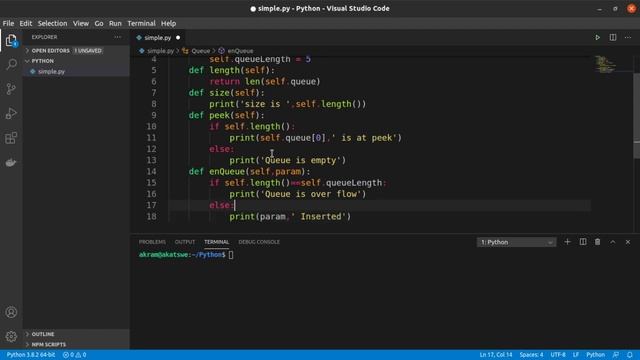Viewport: 640px width, 360px height.
Task: Change end of line sequence LF
Action: [576, 355]
